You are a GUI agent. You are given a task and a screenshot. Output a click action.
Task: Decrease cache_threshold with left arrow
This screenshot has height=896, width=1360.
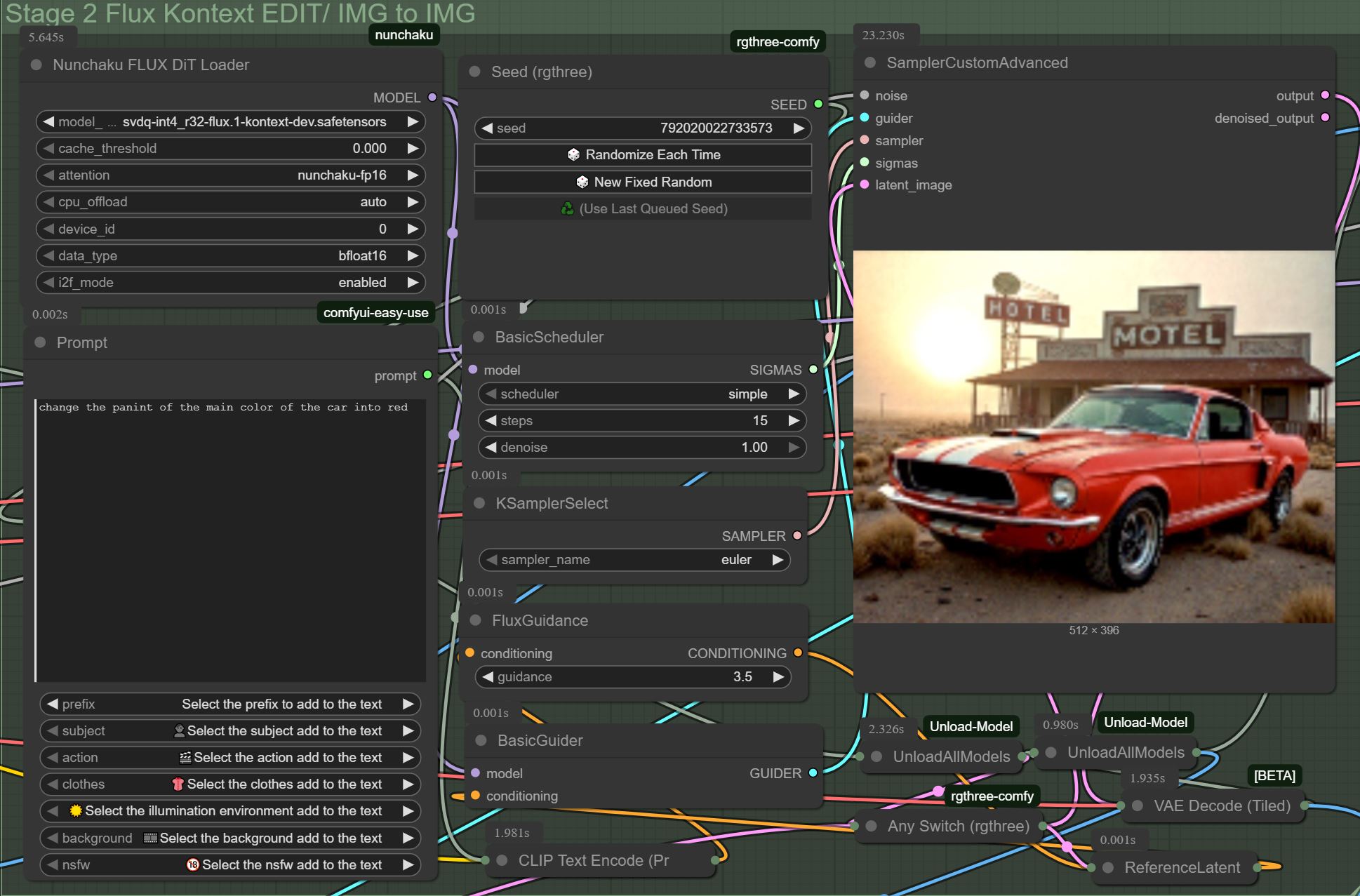(48, 148)
